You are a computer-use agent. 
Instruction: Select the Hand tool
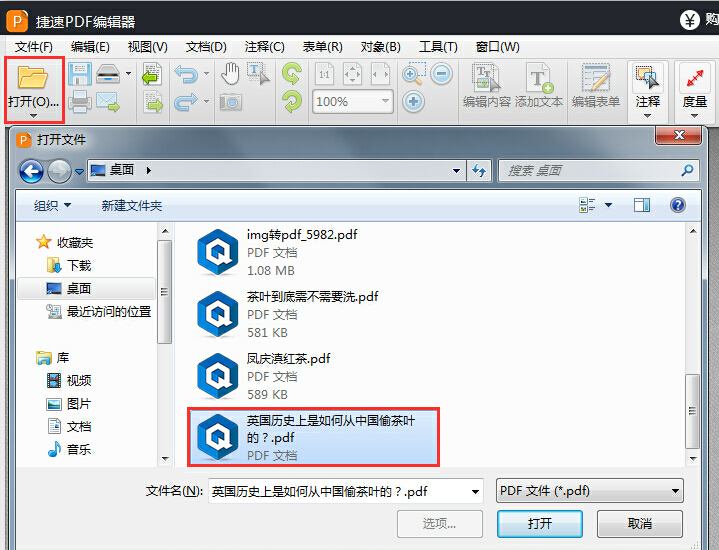click(230, 74)
